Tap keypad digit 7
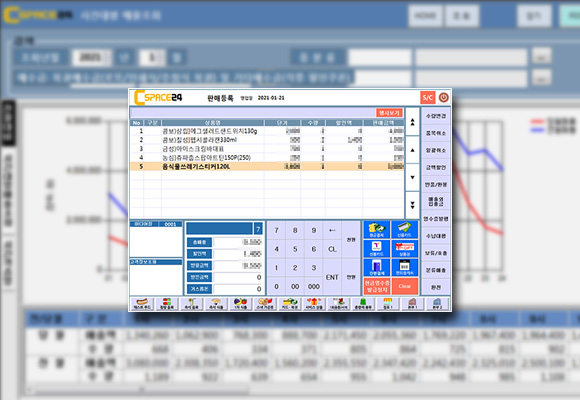 276,230
